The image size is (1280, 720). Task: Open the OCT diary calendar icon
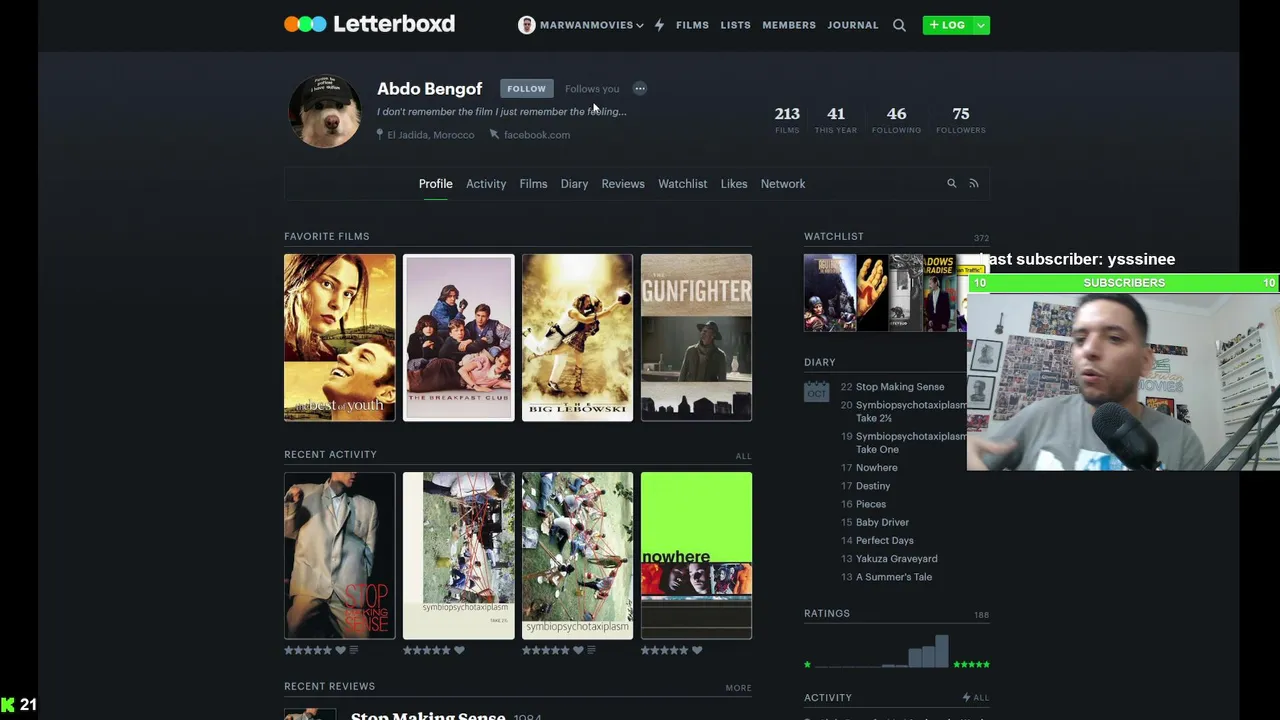[x=816, y=390]
